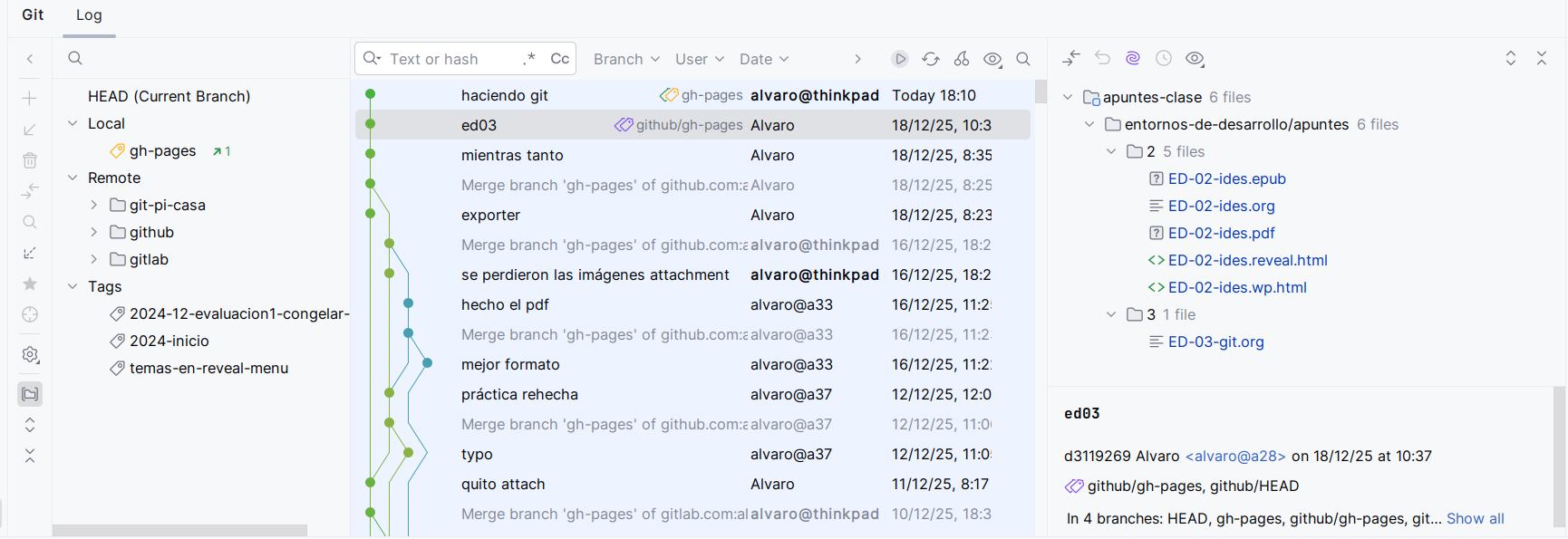Collapse folder 2 with 5 files
The image size is (1568, 539).
[1111, 151]
